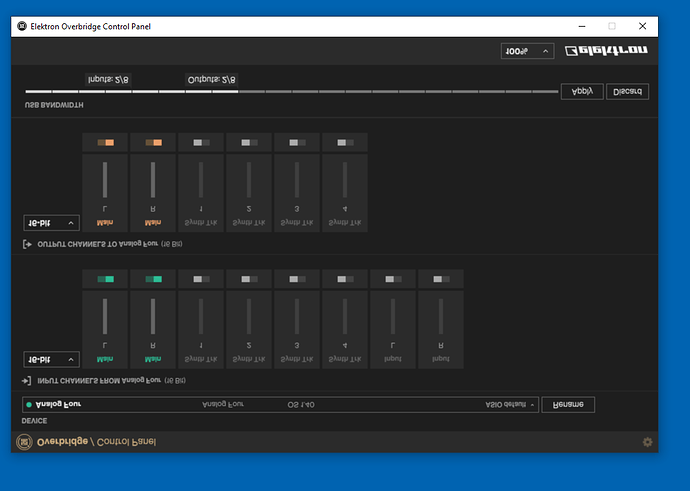Click the Rename device button
This screenshot has width=690, height=491.
tap(568, 405)
